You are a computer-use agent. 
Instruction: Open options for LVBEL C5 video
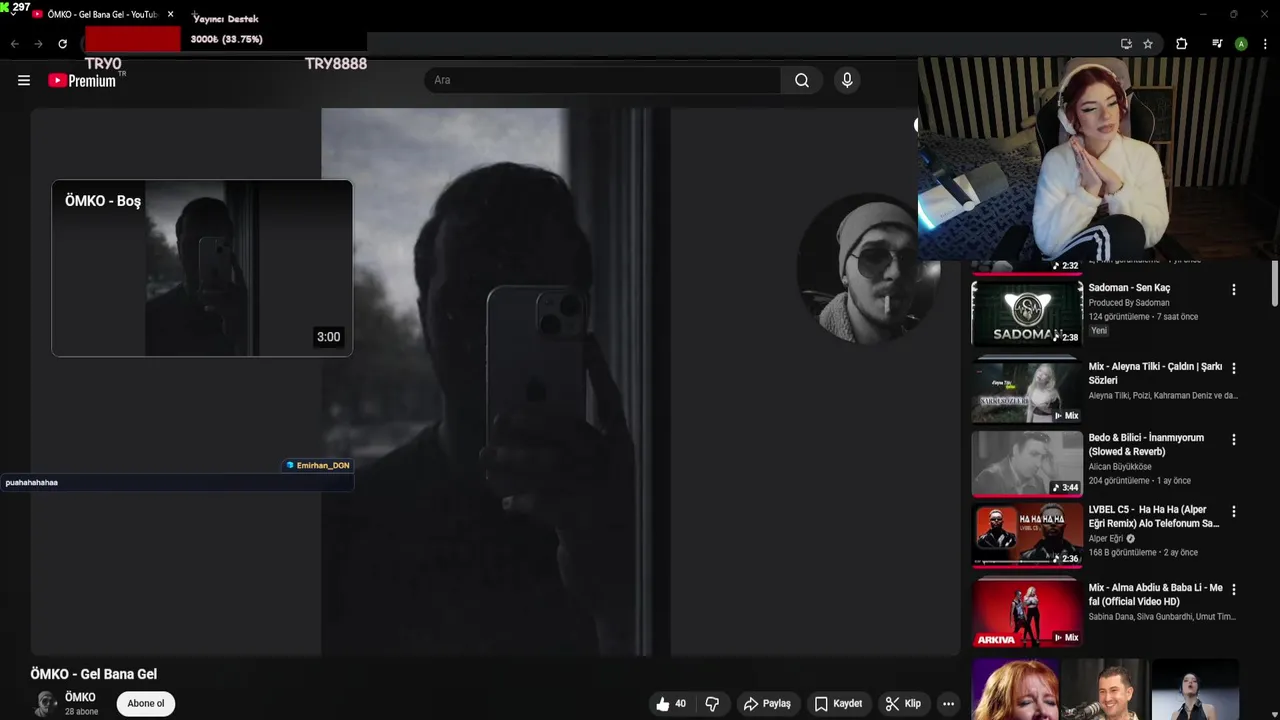[1233, 511]
